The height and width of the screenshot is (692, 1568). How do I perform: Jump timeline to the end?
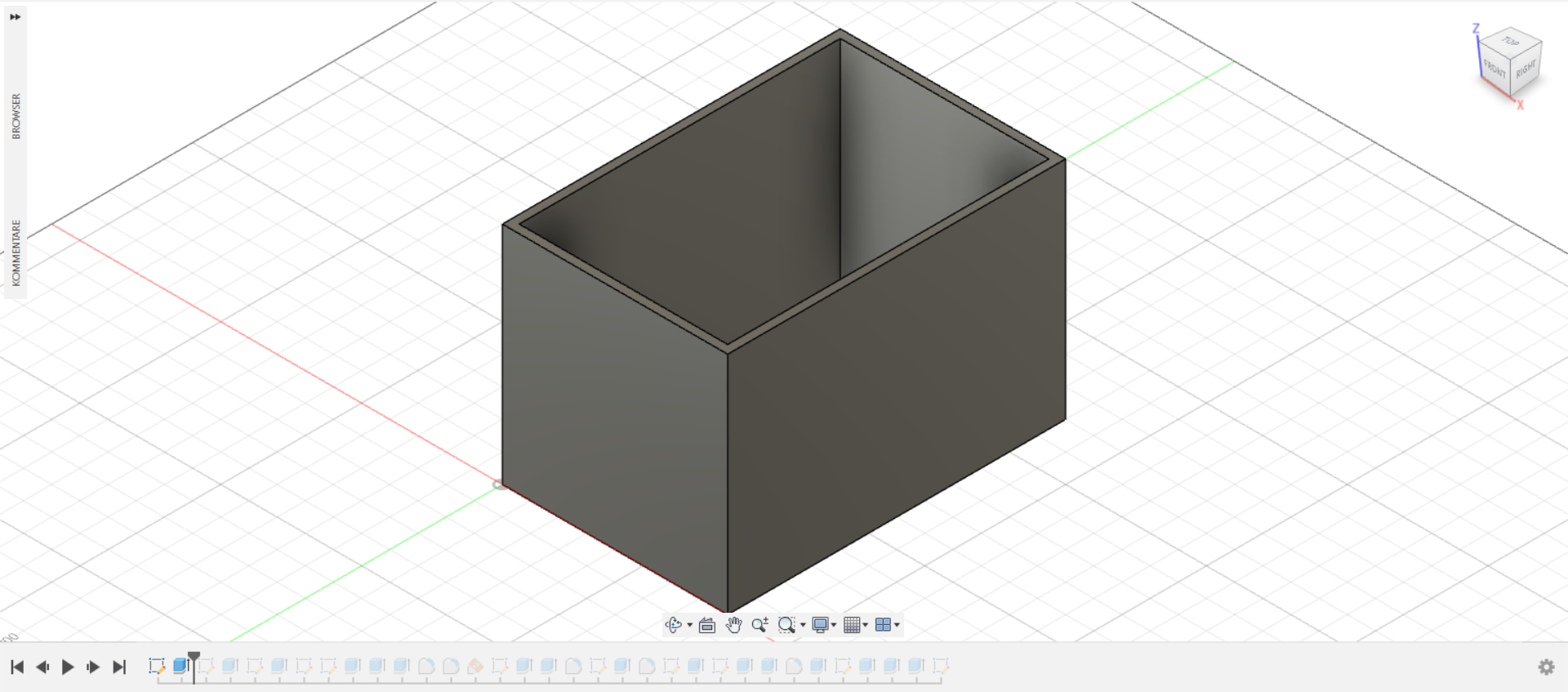[119, 667]
